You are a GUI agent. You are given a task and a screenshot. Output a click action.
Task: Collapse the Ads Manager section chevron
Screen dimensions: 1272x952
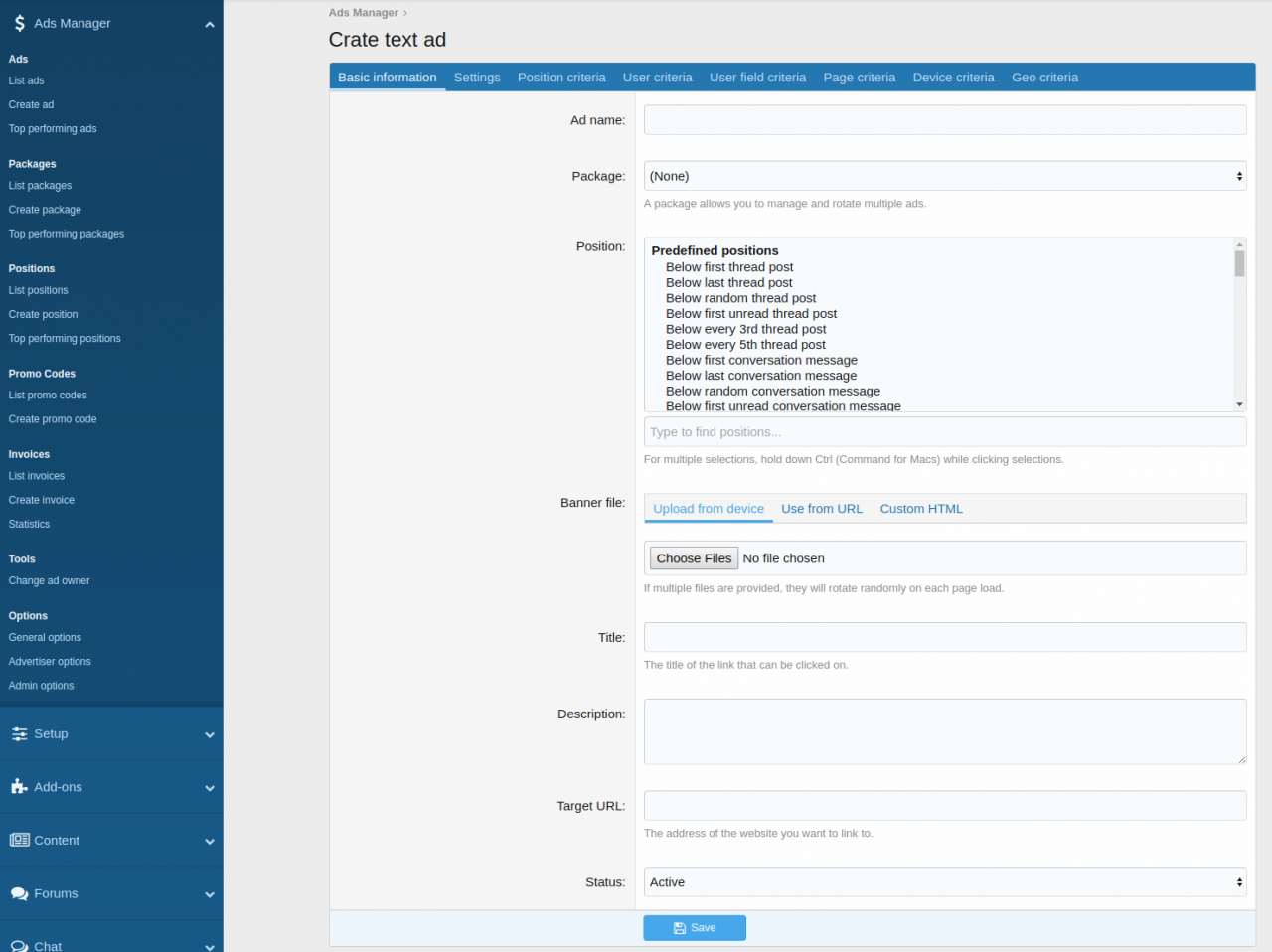(209, 22)
